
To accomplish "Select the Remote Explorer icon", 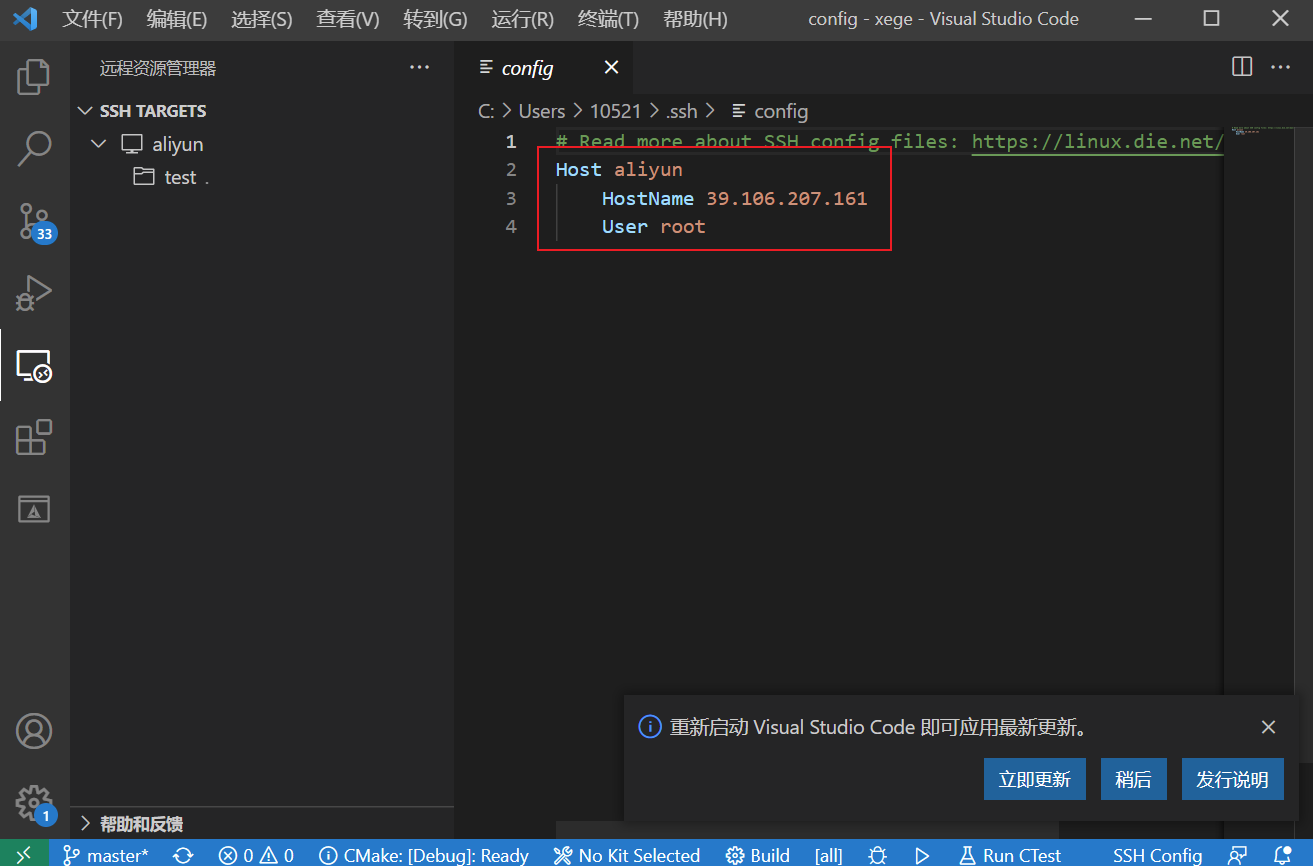I will point(34,366).
